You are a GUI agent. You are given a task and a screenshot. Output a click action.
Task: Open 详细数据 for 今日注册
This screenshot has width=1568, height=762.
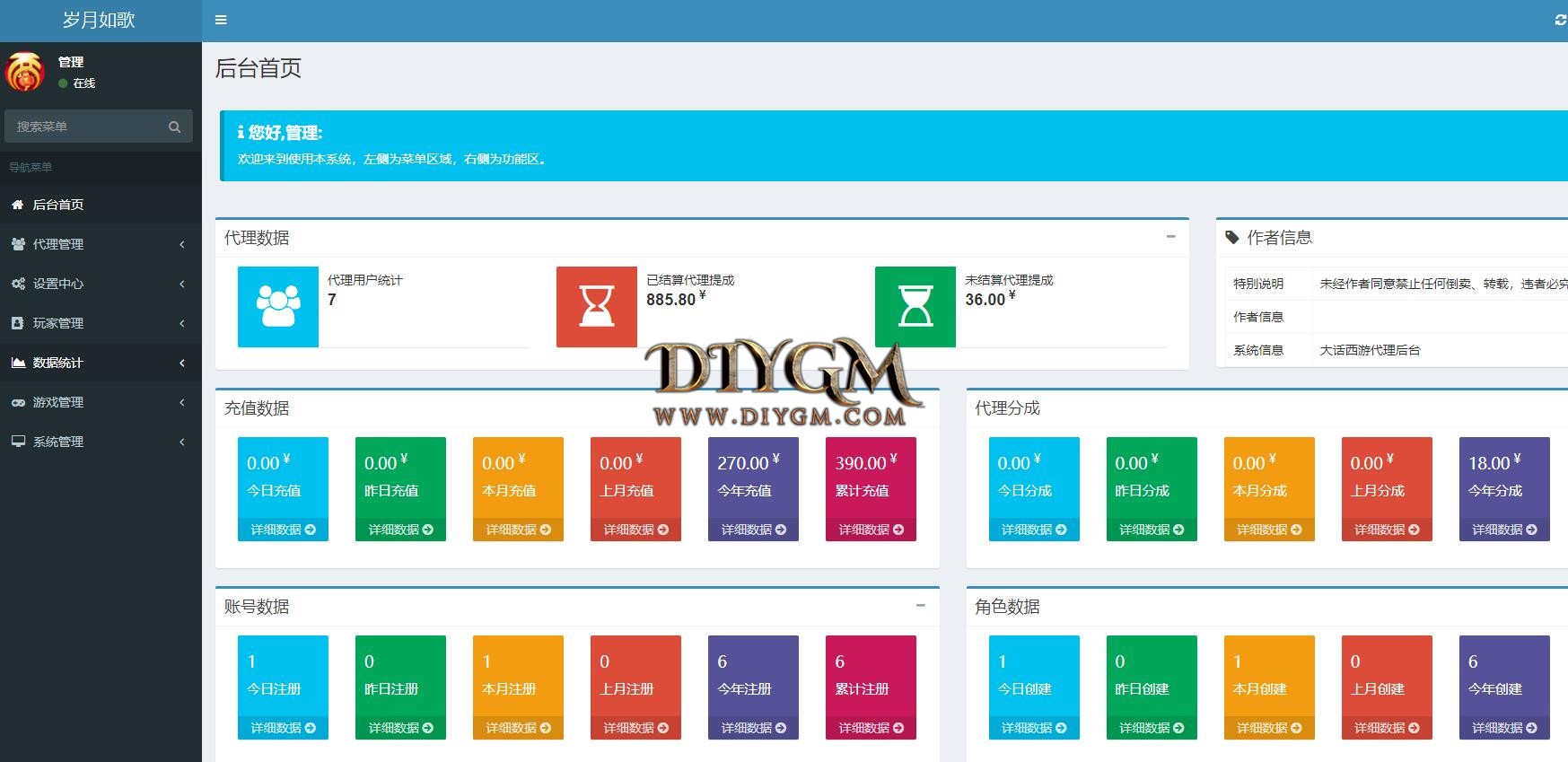[x=283, y=728]
